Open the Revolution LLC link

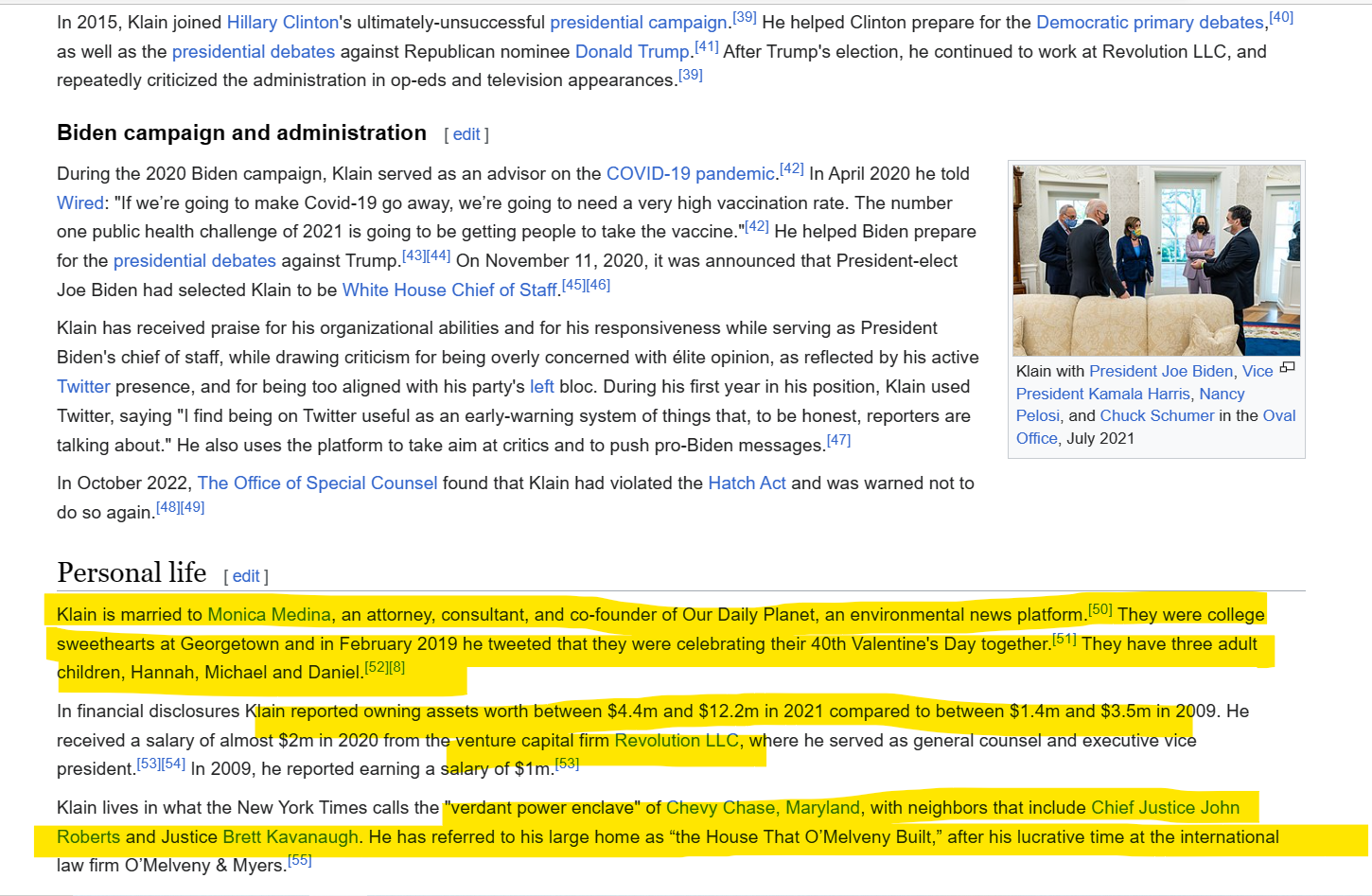point(677,740)
